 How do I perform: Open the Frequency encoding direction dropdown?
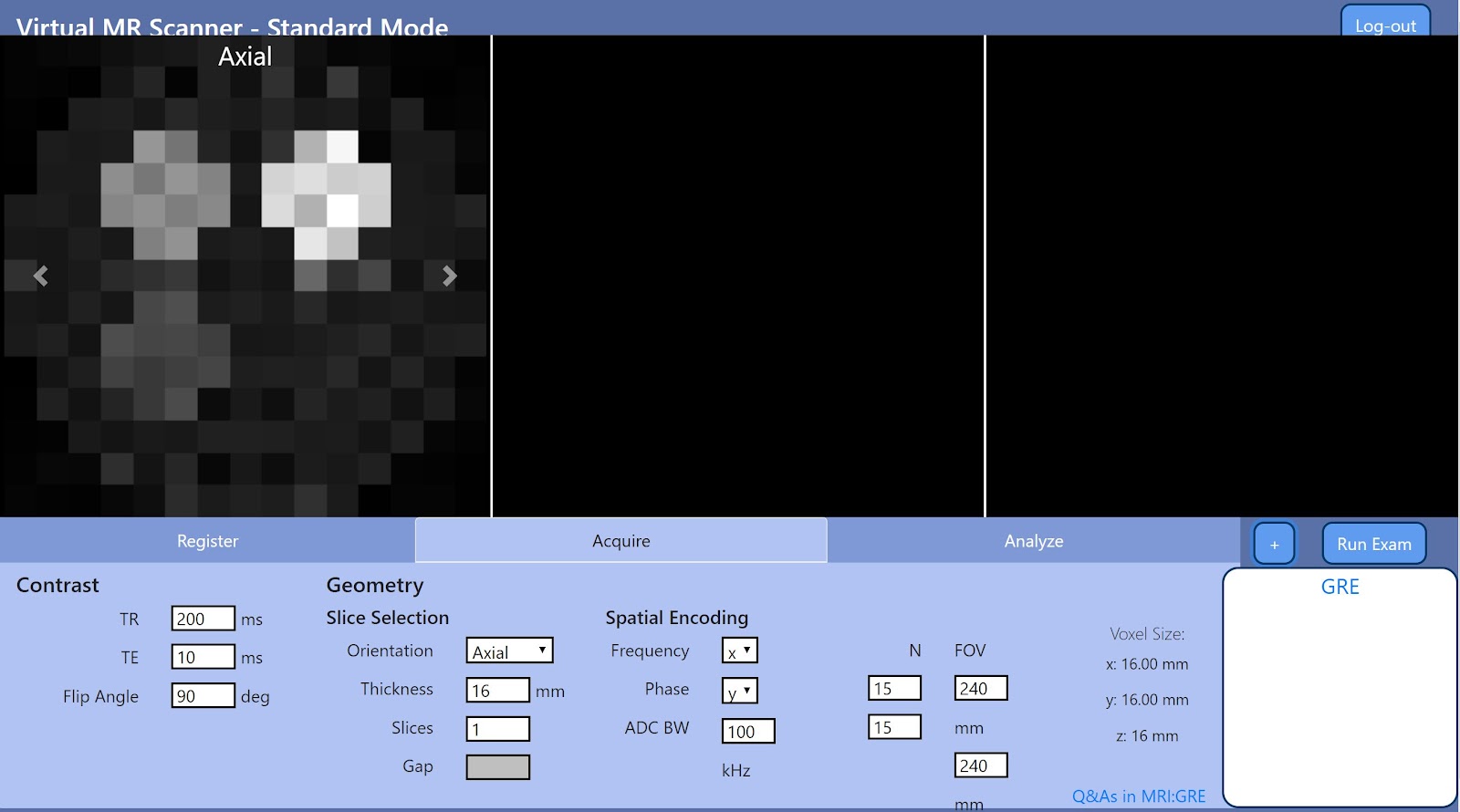[739, 651]
